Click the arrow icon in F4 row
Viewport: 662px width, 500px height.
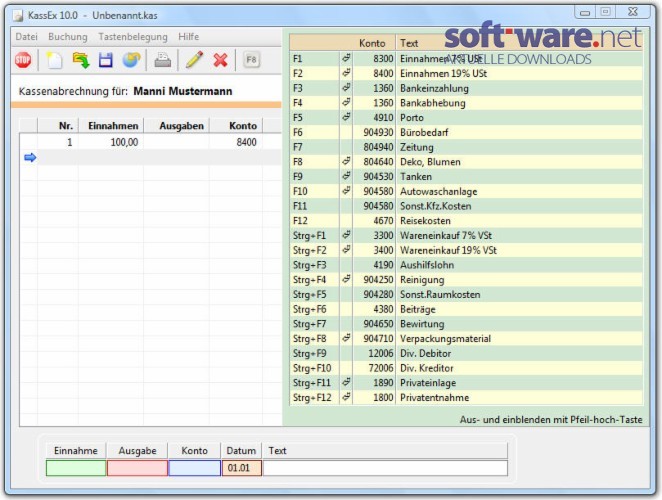346,102
